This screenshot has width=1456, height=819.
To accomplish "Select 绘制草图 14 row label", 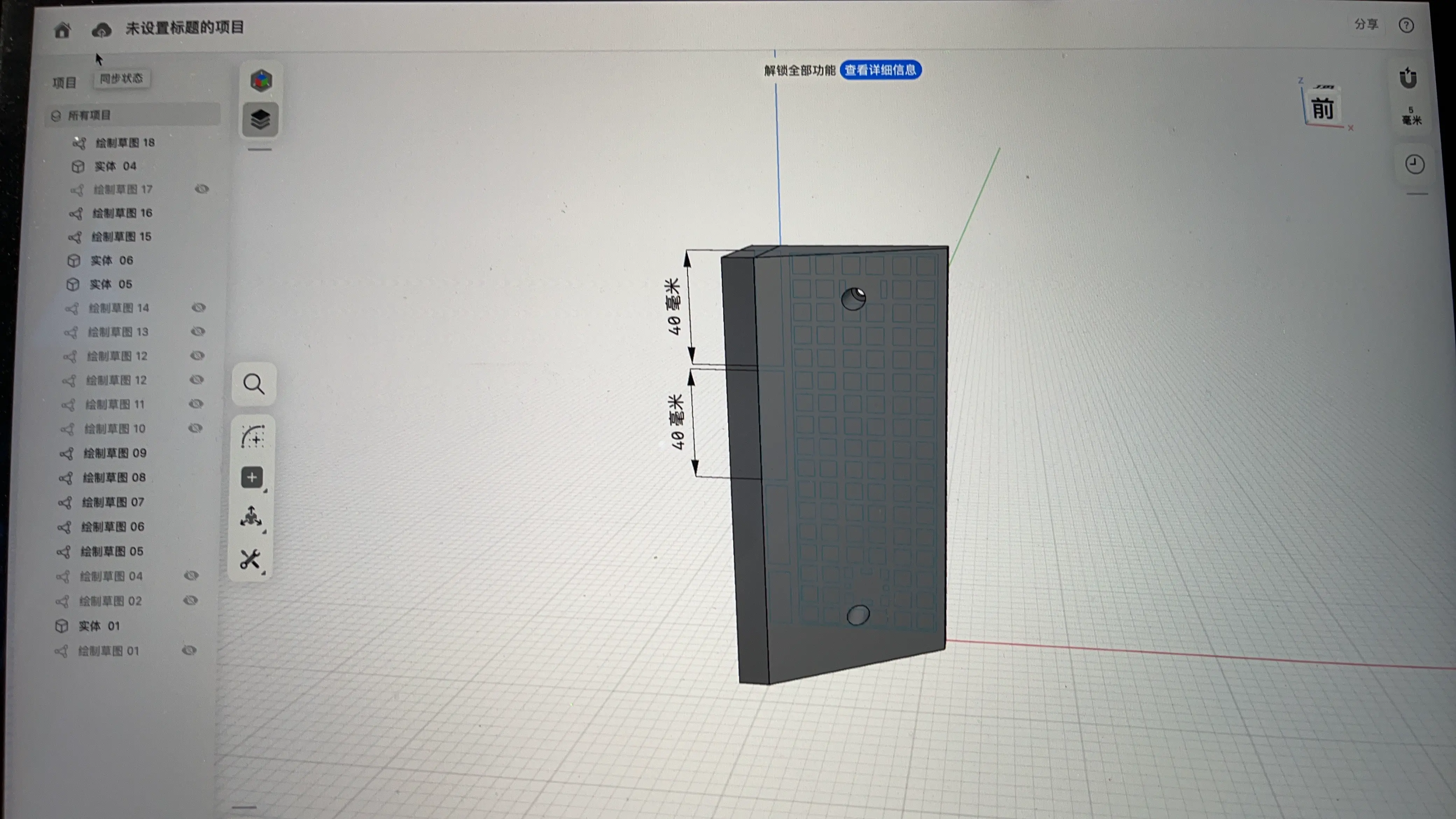I will click(x=119, y=309).
